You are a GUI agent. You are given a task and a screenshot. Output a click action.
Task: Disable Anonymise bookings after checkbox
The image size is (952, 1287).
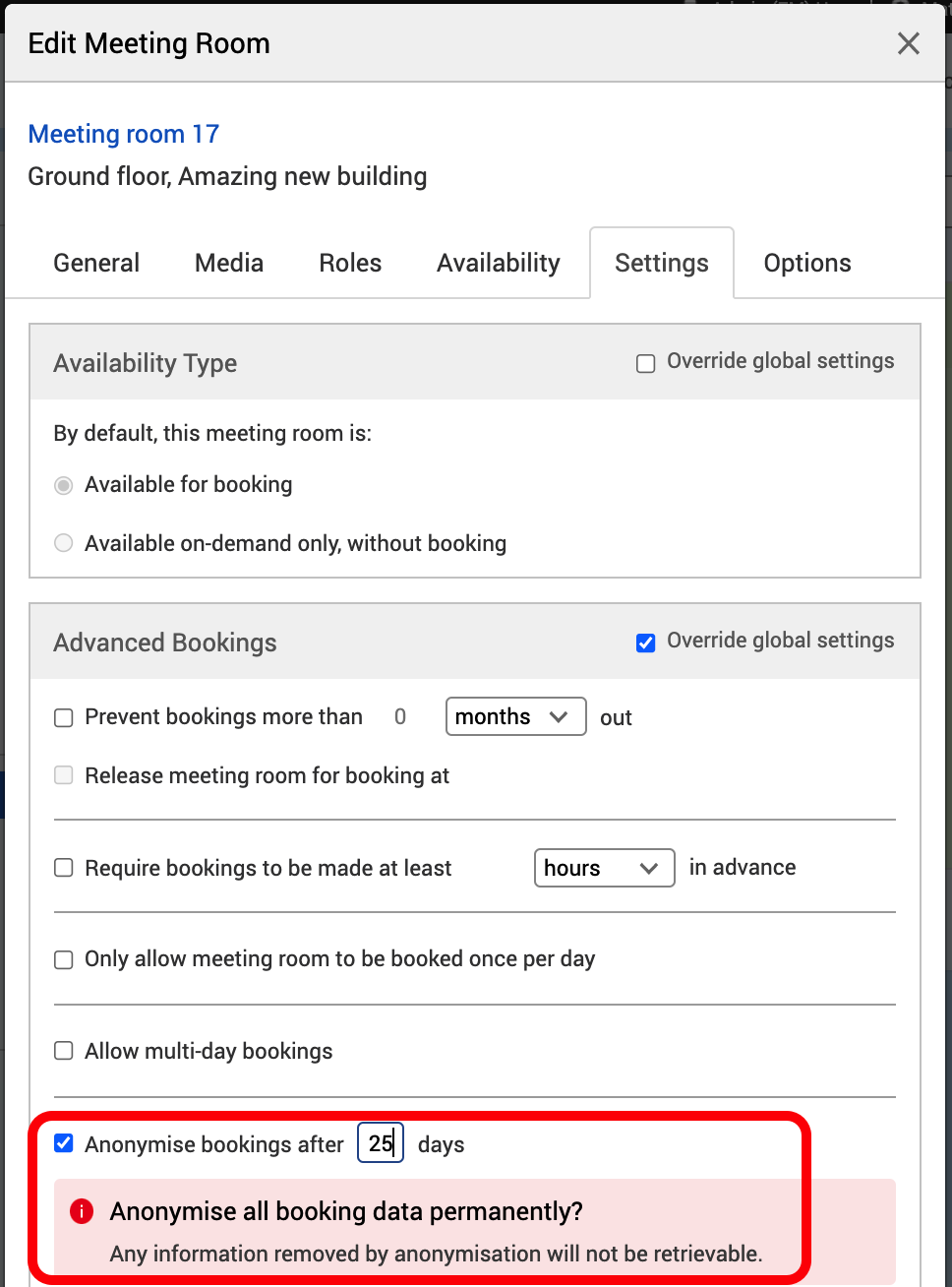coord(64,1143)
